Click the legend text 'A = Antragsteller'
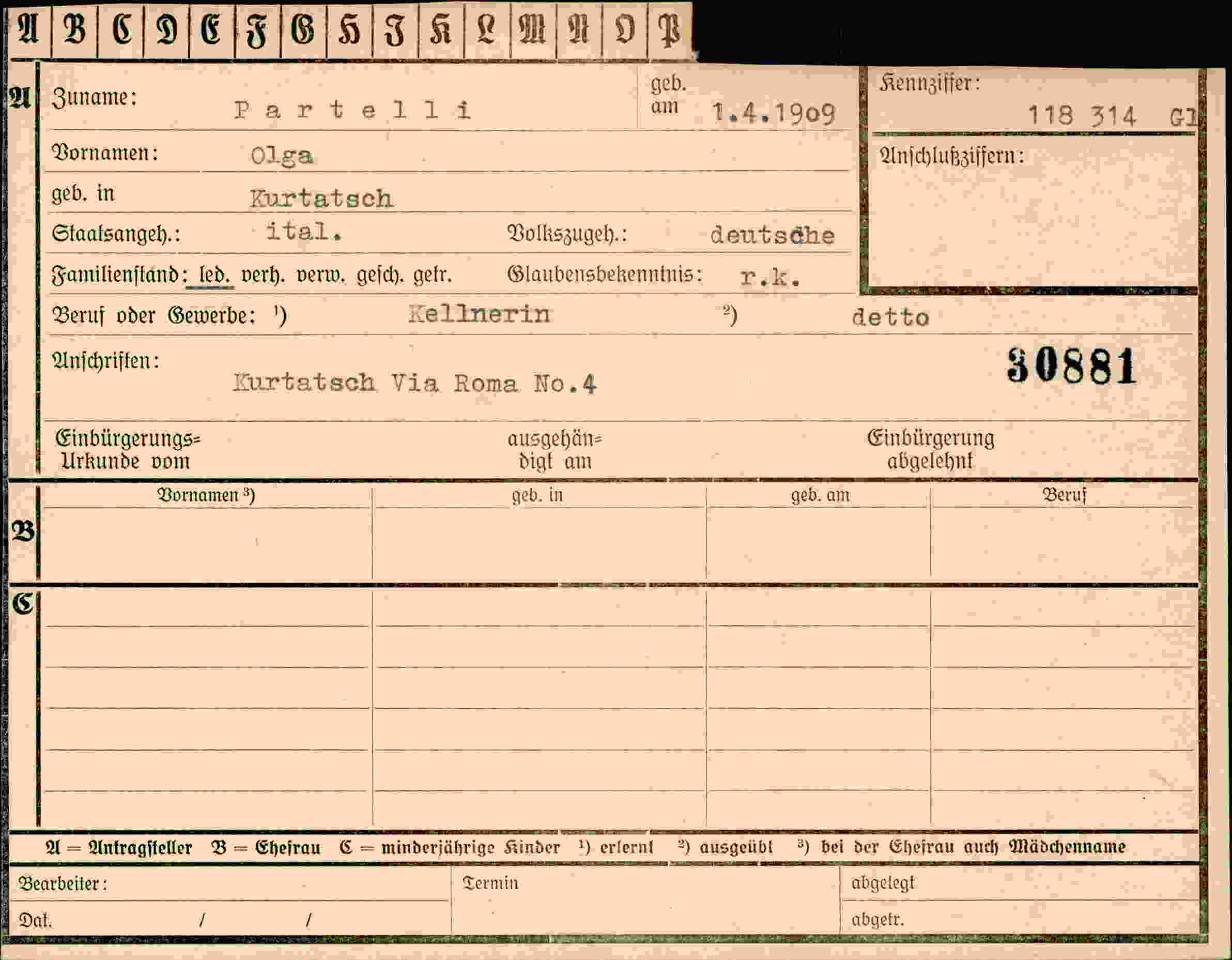The image size is (1232, 960). (118, 847)
